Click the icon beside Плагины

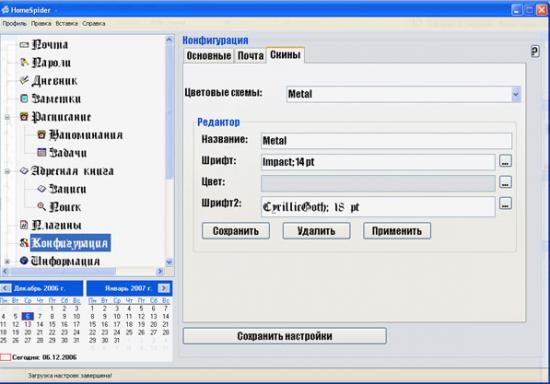pyautogui.click(x=24, y=225)
